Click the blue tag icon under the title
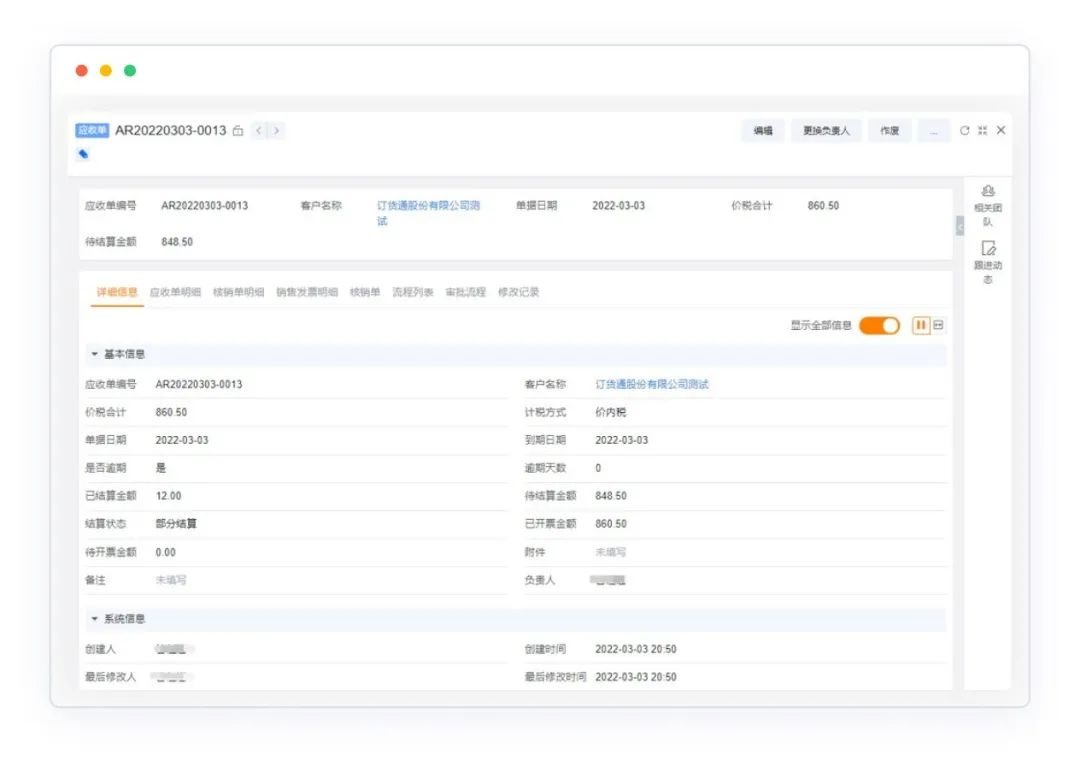Viewport: 1080px width, 766px height. [x=83, y=154]
